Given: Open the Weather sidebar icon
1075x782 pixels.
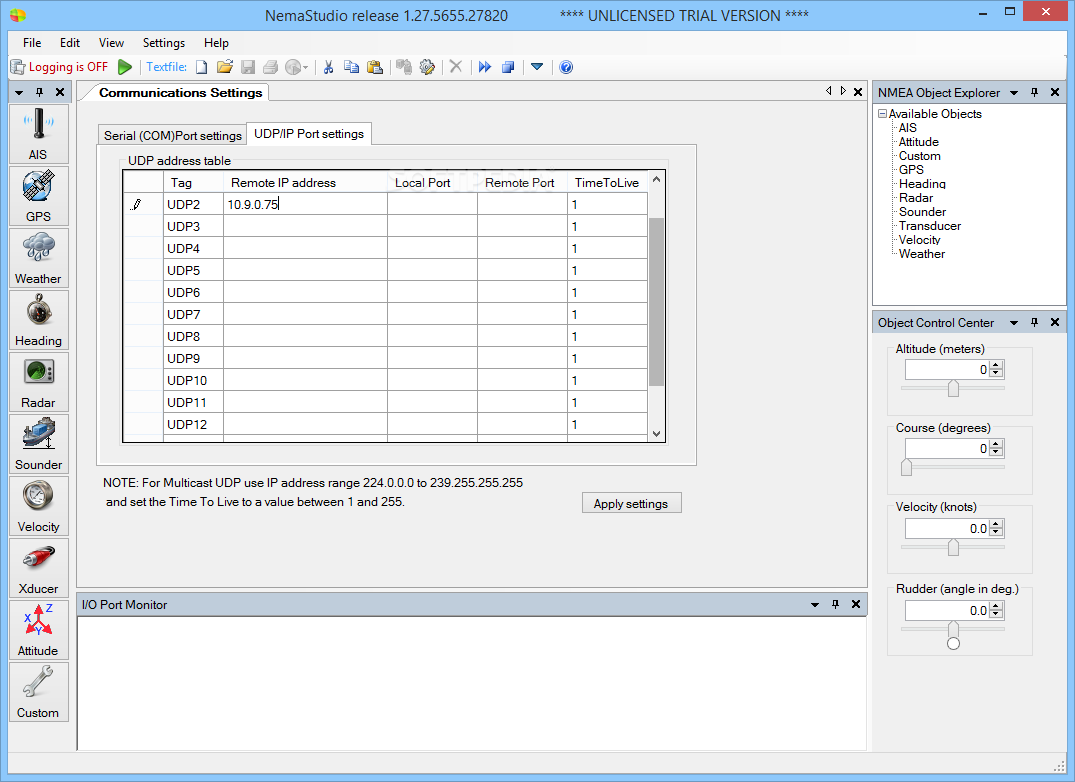Looking at the screenshot, I should point(38,258).
